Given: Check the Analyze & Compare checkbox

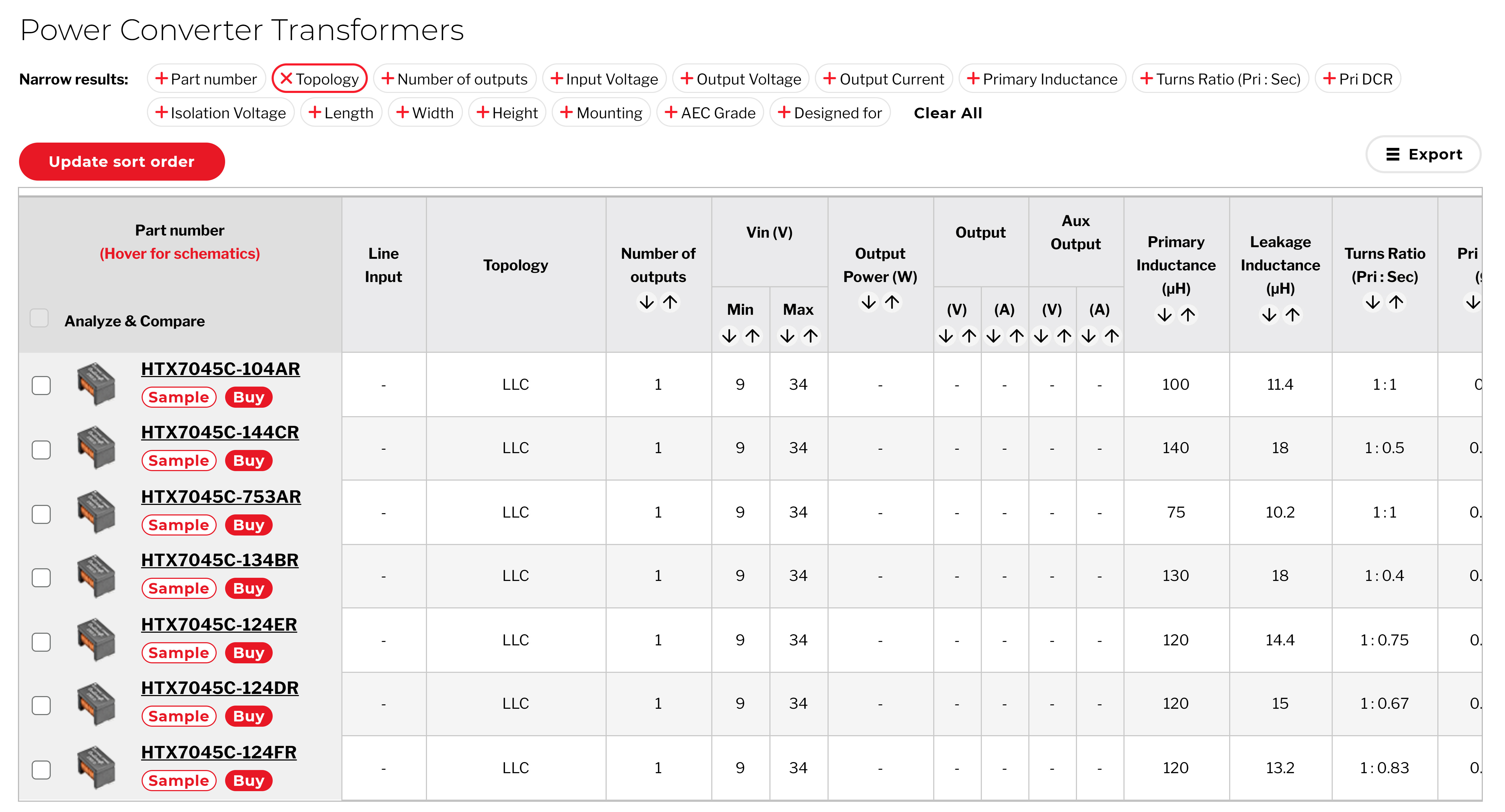Looking at the screenshot, I should pyautogui.click(x=39, y=318).
